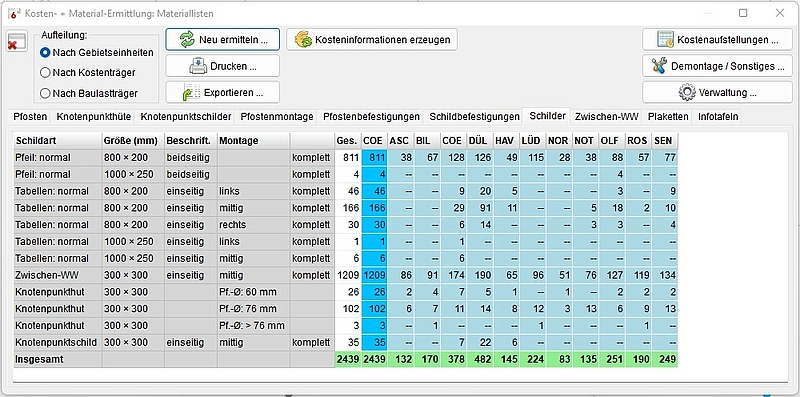Click SEN column header

(665, 141)
